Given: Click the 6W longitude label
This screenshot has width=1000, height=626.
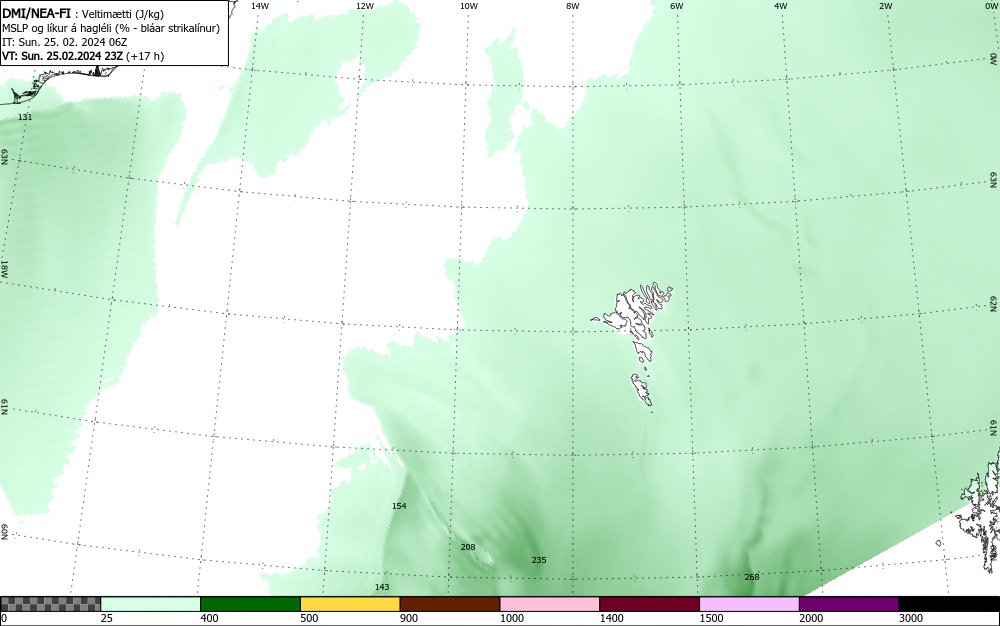Looking at the screenshot, I should [x=677, y=6].
